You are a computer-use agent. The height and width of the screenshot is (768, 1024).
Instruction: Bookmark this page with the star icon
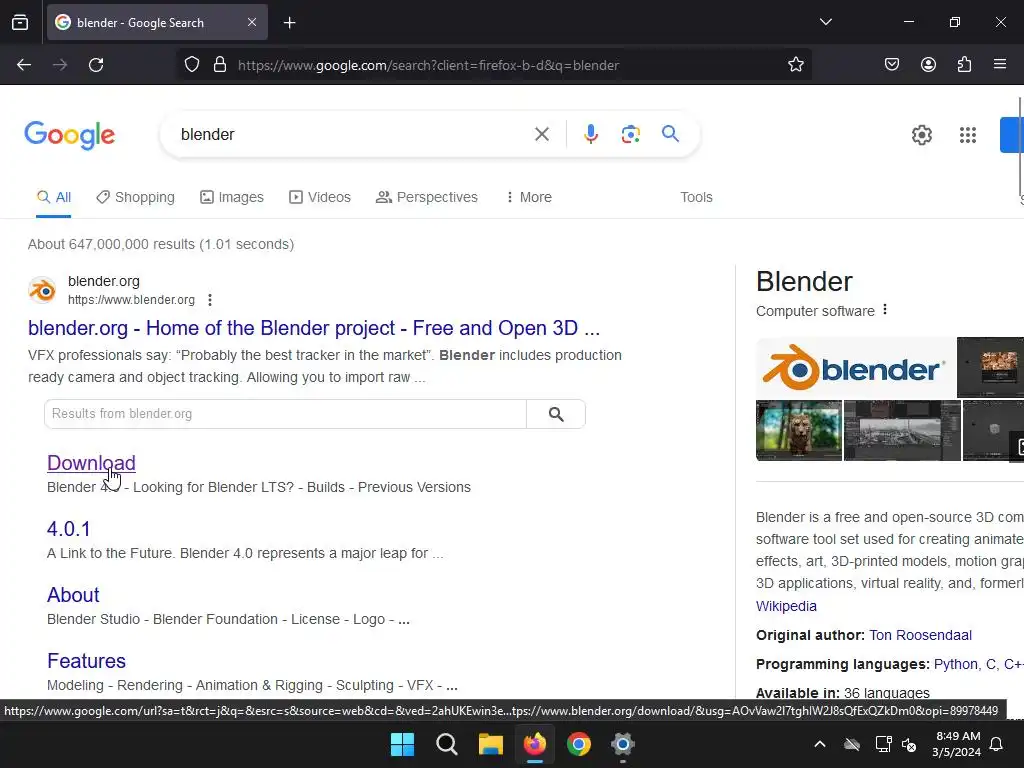coord(795,65)
